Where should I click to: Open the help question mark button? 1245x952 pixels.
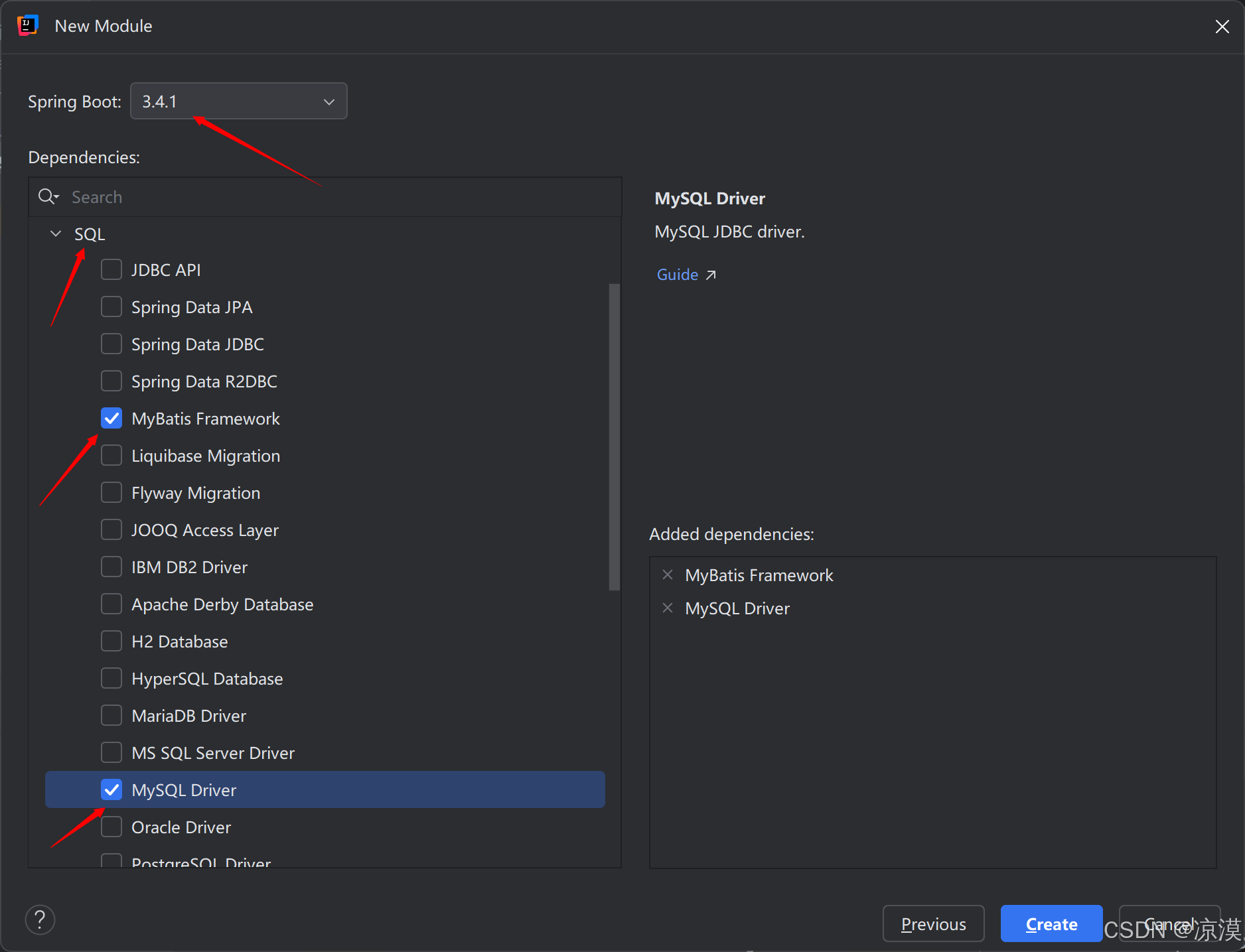point(40,919)
